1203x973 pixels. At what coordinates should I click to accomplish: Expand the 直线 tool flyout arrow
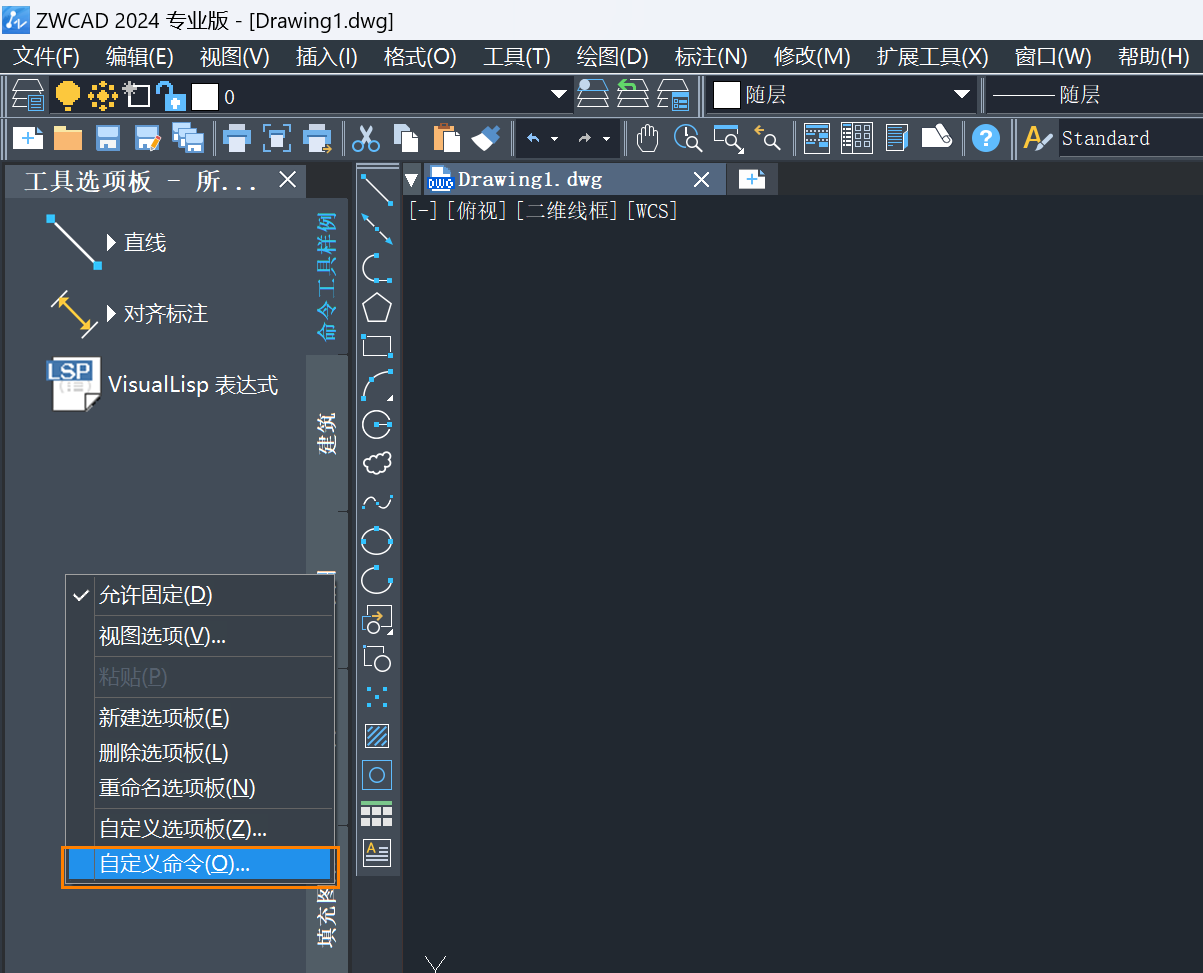point(111,242)
